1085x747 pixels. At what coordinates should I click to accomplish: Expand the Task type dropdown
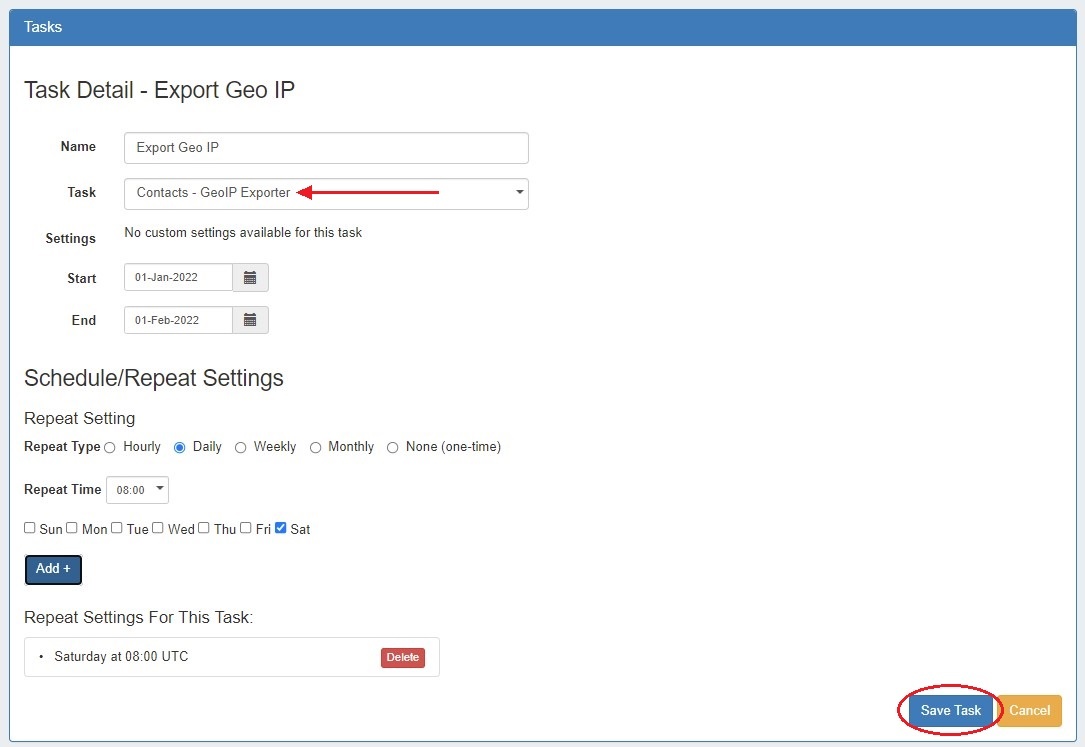point(326,193)
